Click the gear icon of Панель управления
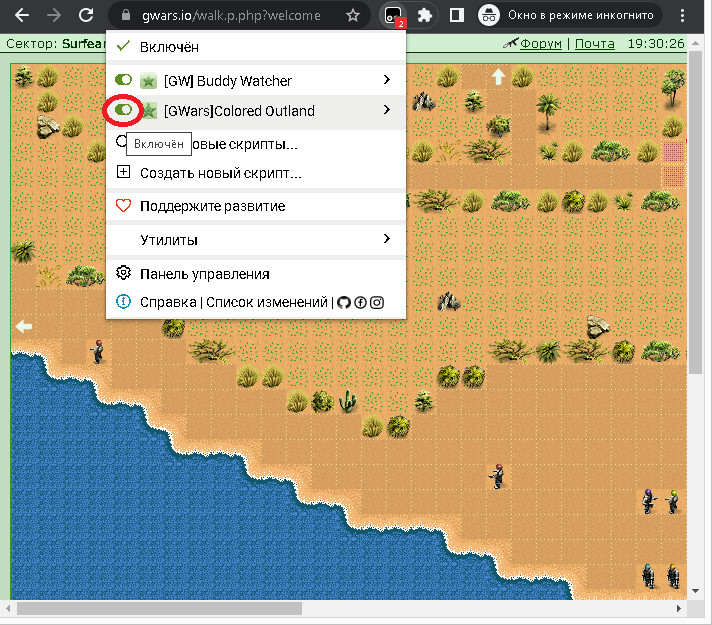 [x=123, y=273]
